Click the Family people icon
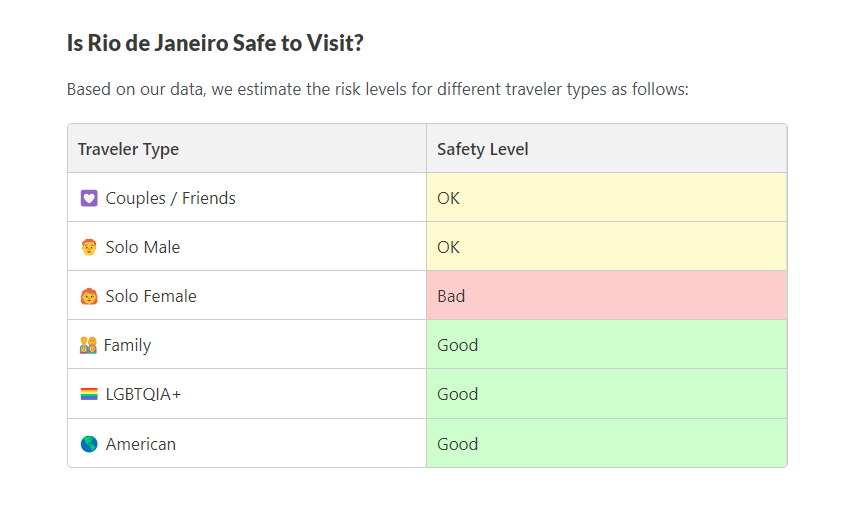853x505 pixels. pos(88,345)
